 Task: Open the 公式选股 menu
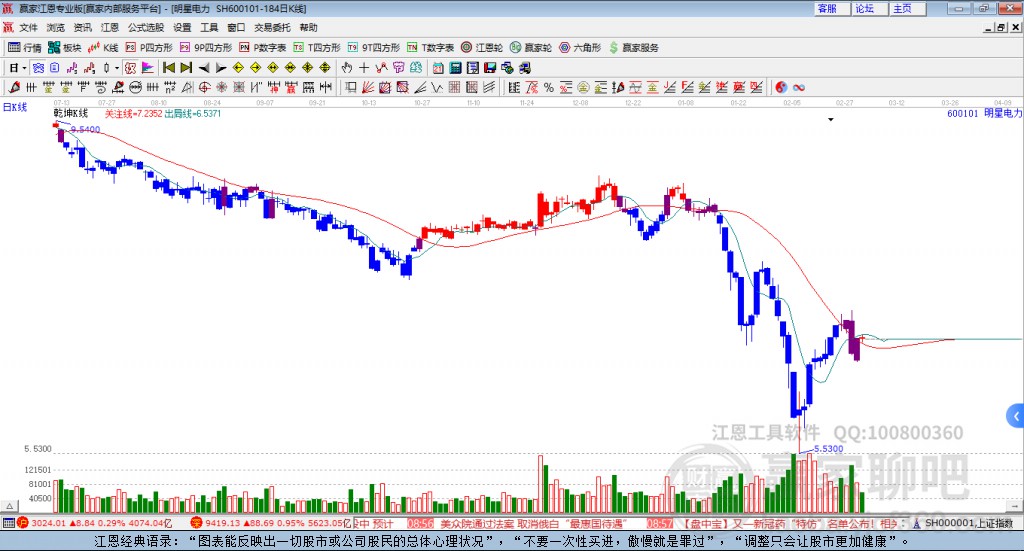point(146,27)
